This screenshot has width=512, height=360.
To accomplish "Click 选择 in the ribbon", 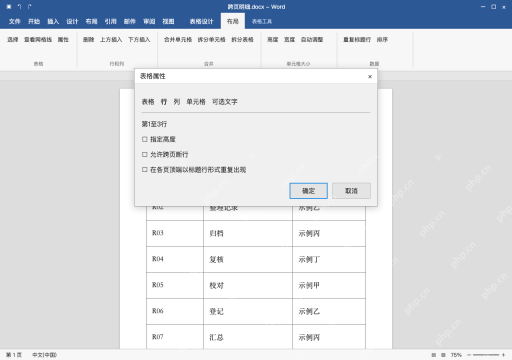I will click(x=13, y=40).
